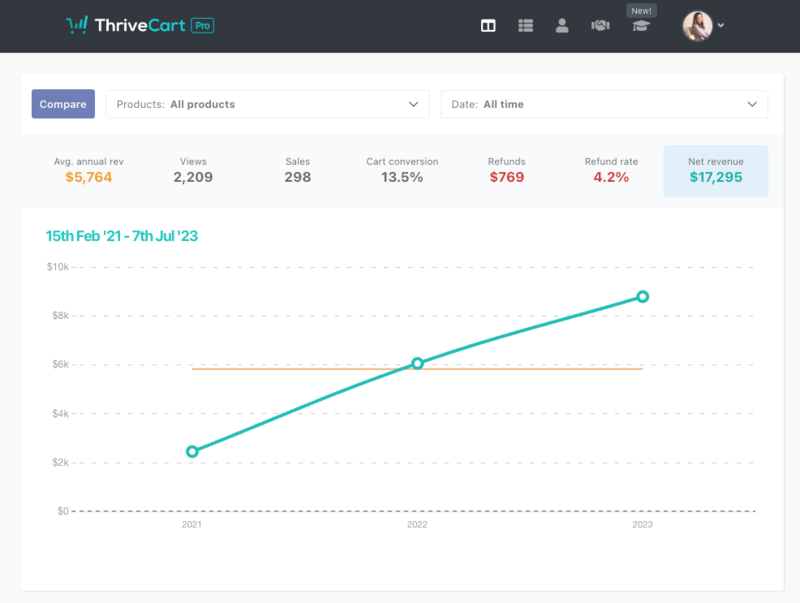Open the customers person icon
The width and height of the screenshot is (800, 603).
coord(562,26)
